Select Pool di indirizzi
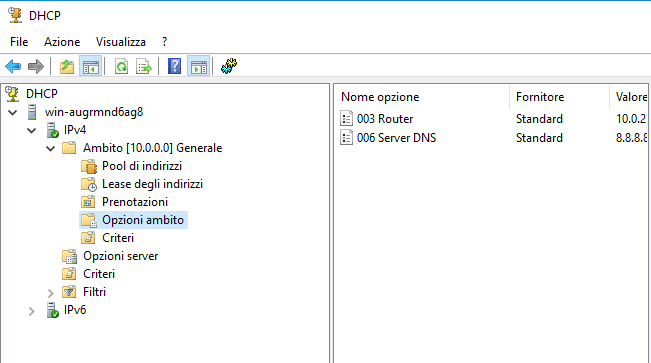Screen dimensions: 651x363 (142, 166)
